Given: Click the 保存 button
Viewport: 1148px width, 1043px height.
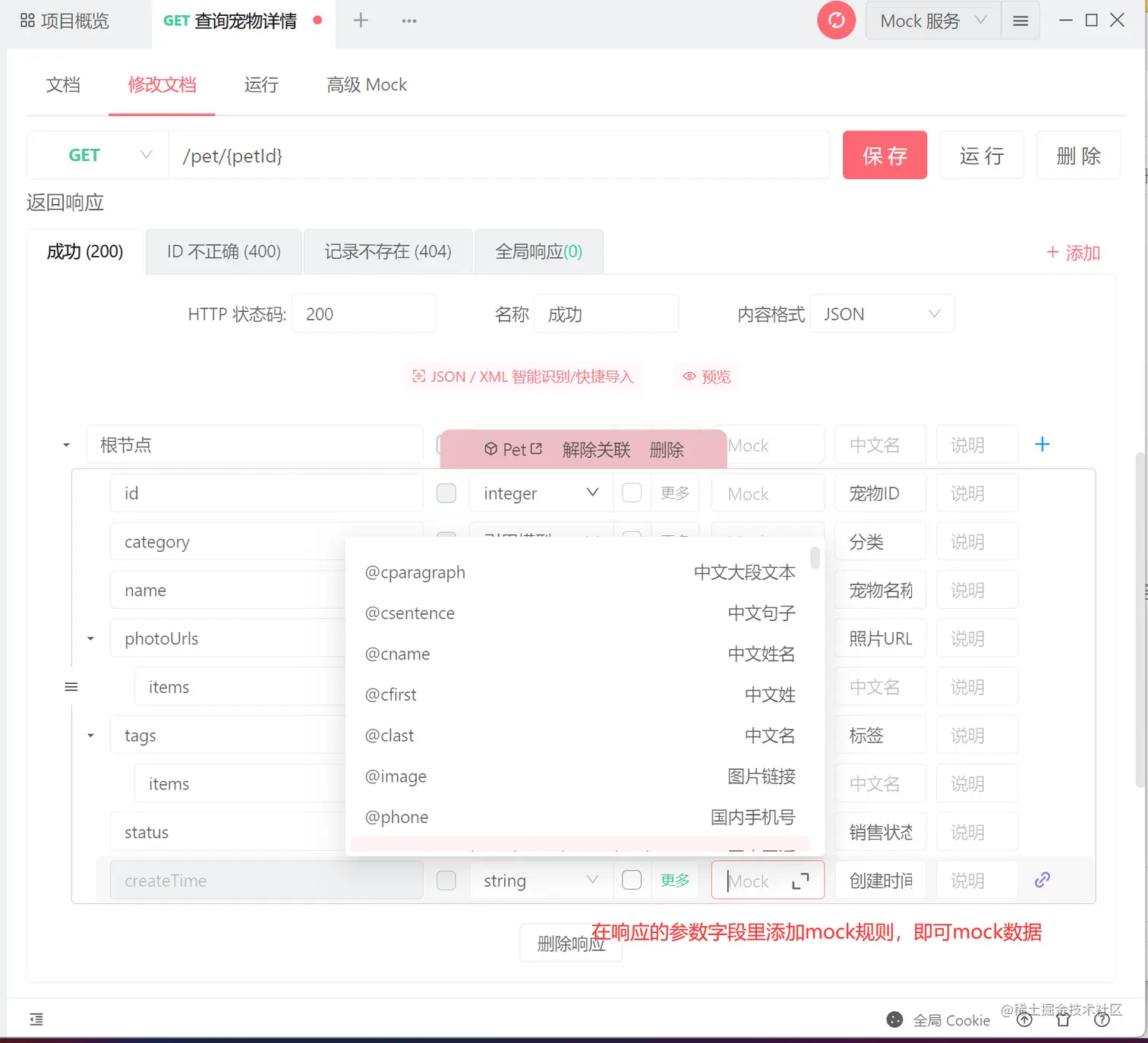Looking at the screenshot, I should pyautogui.click(x=885, y=155).
